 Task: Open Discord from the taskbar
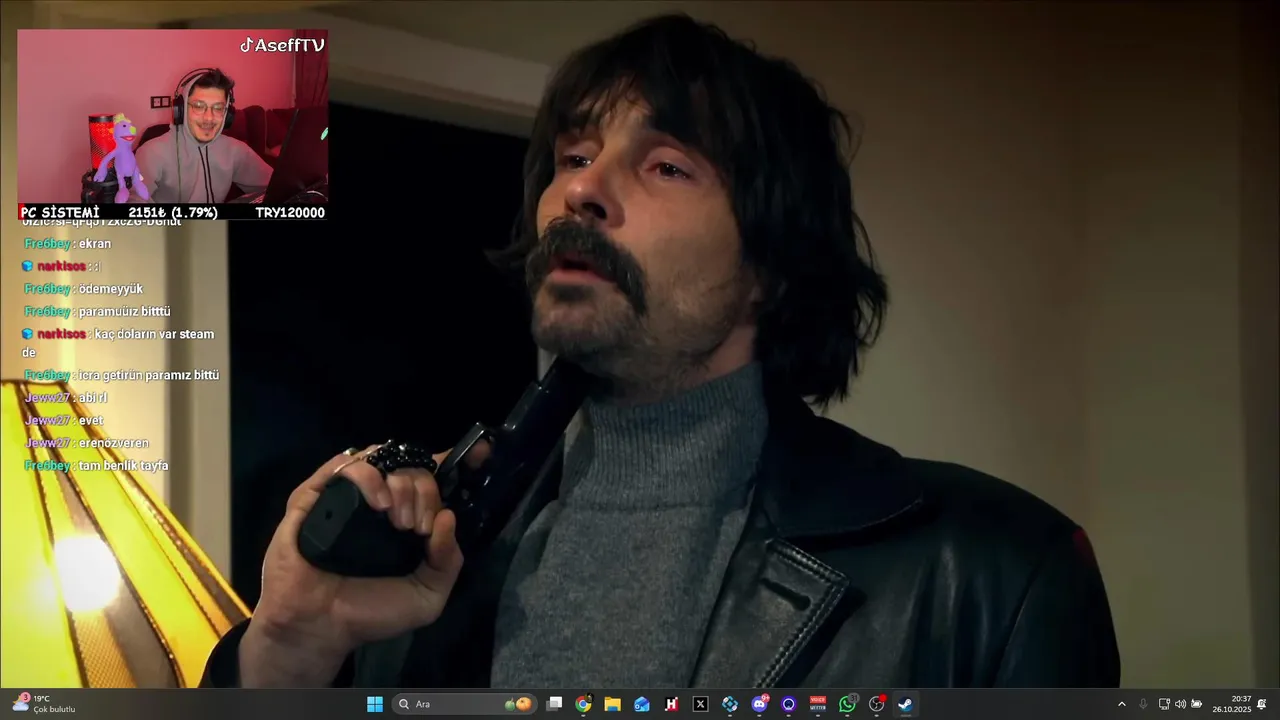coord(759,704)
